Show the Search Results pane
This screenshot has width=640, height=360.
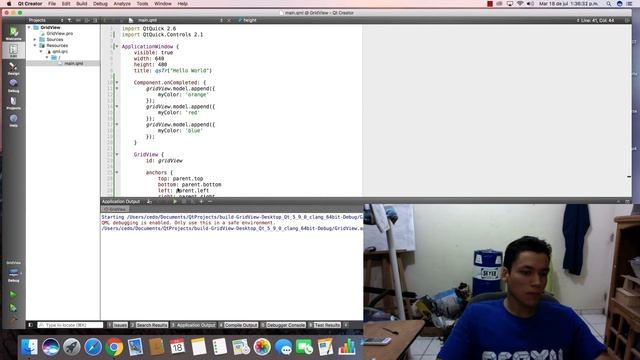click(x=149, y=325)
